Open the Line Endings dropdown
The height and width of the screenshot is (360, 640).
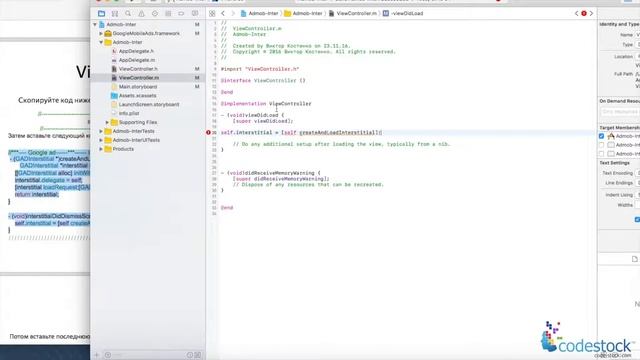[x=637, y=183]
